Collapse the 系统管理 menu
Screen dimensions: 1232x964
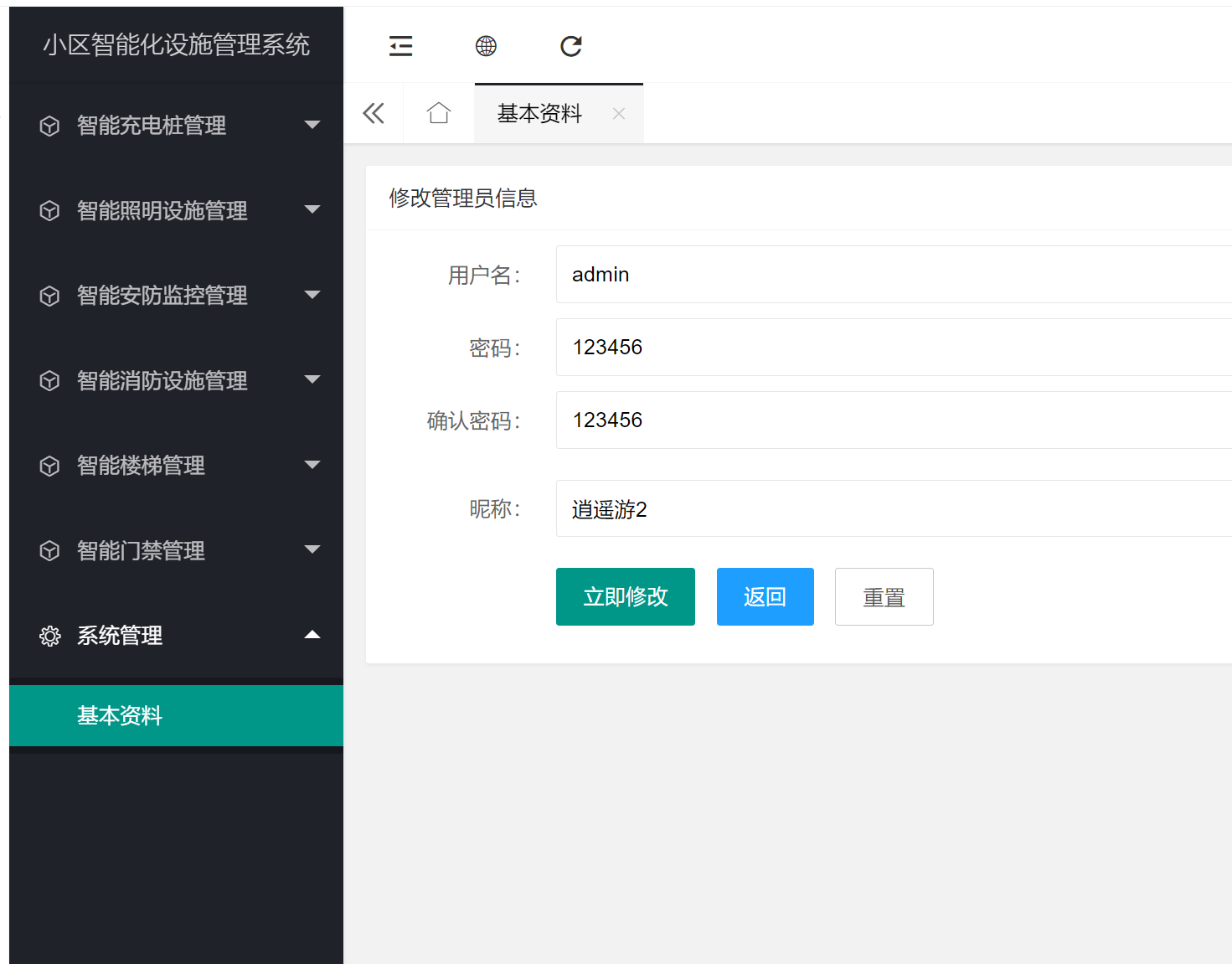click(x=312, y=634)
